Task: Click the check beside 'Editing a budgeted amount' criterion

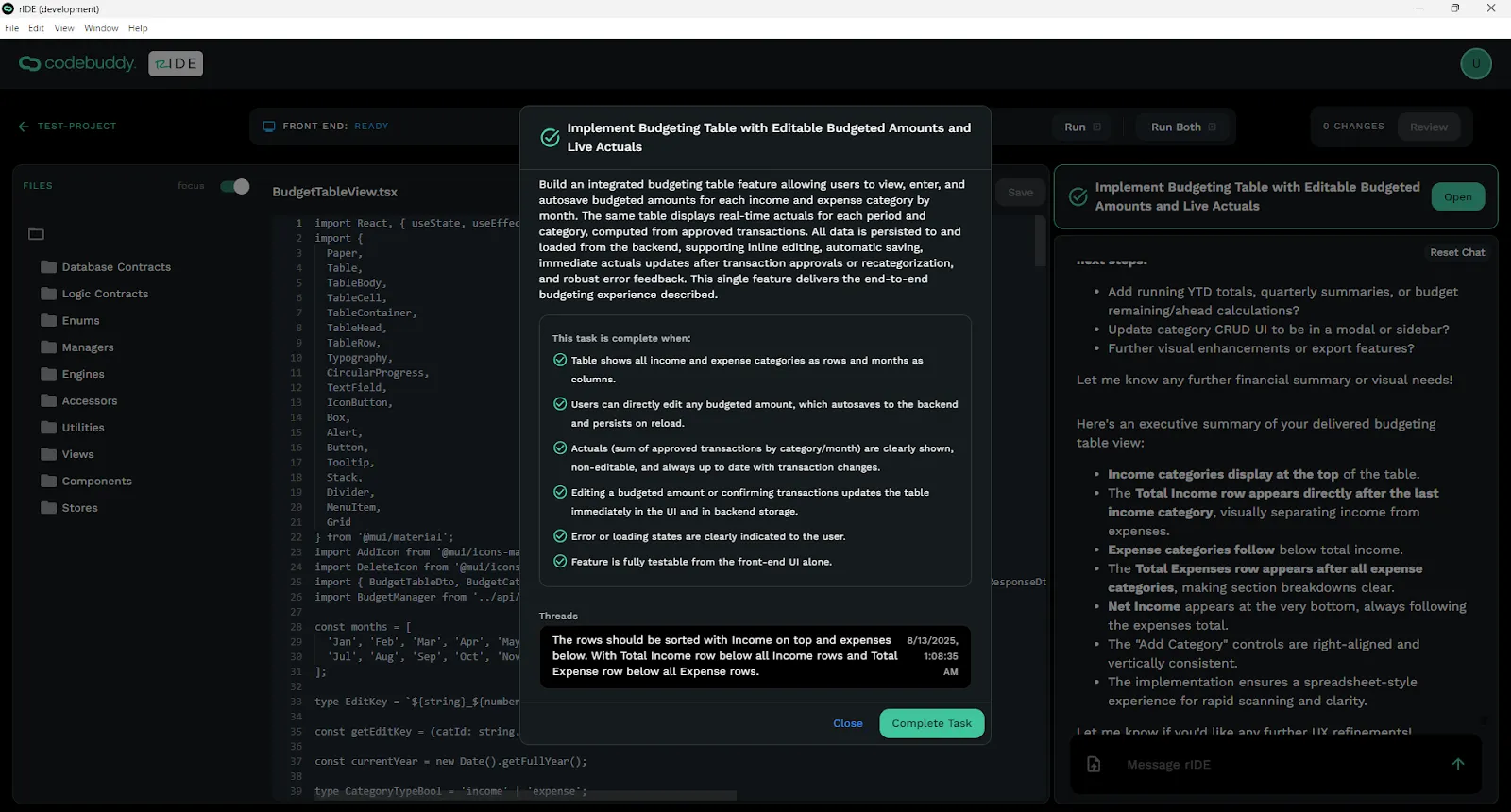Action: (560, 492)
